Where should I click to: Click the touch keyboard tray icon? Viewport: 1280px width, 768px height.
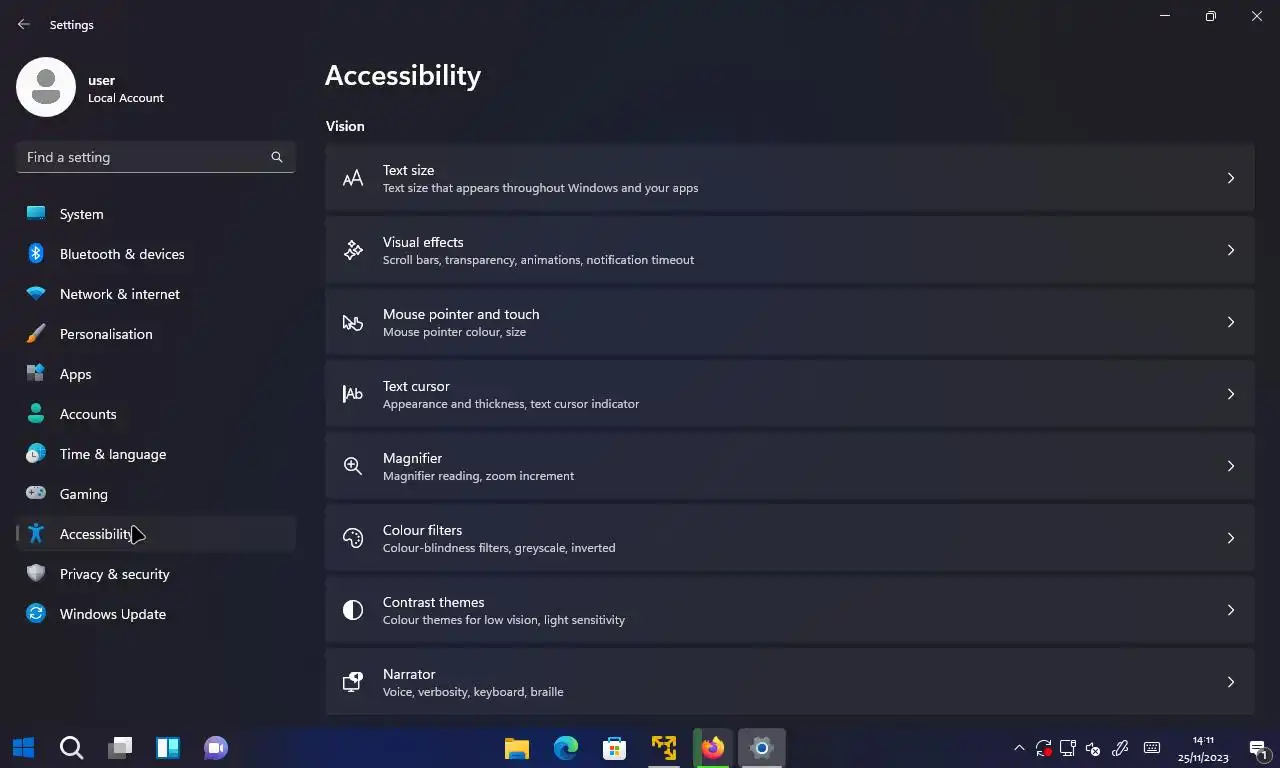coord(1152,747)
